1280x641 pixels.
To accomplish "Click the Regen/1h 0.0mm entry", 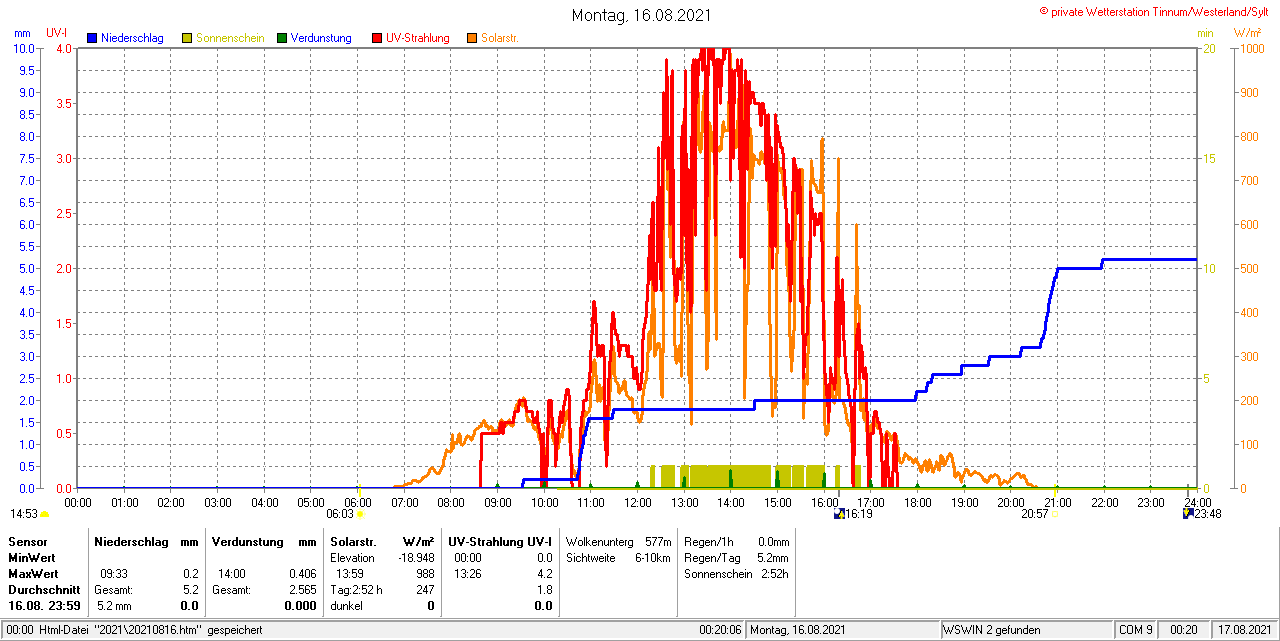I will pyautogui.click(x=736, y=542).
